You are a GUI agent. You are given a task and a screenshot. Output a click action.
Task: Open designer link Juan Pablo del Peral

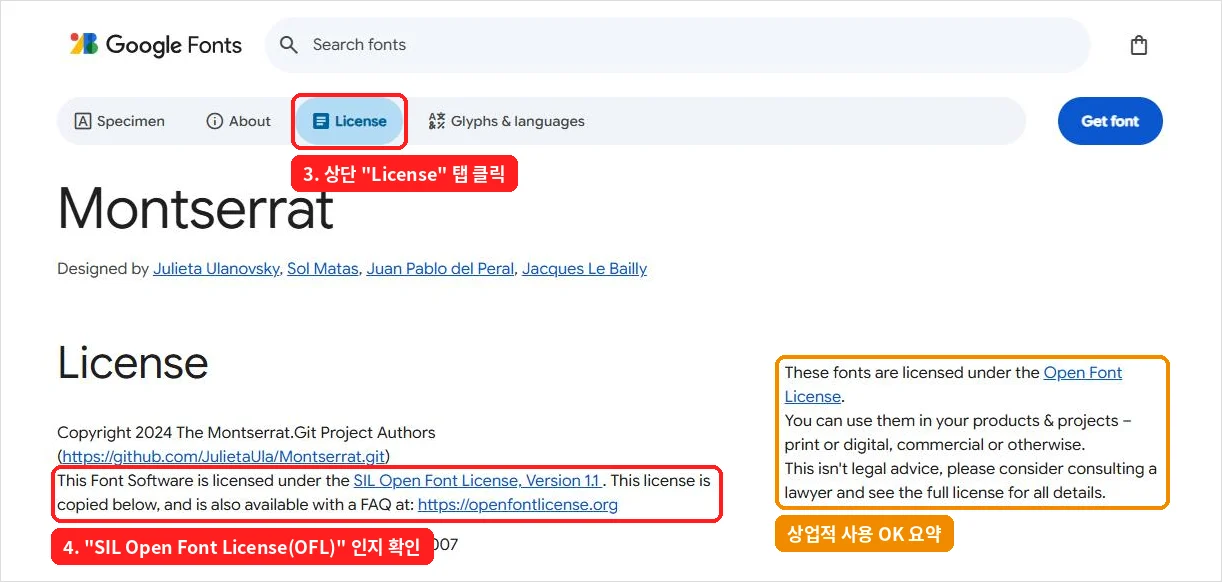pyautogui.click(x=440, y=269)
